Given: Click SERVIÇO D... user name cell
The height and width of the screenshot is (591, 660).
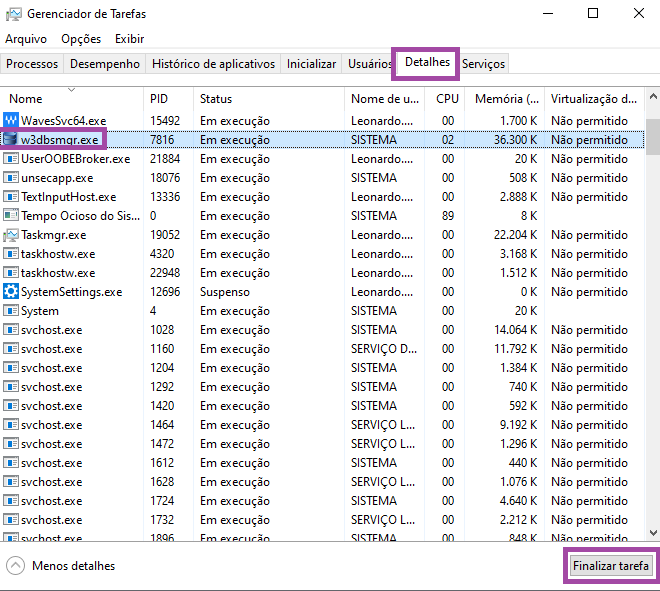Looking at the screenshot, I should coord(384,349).
